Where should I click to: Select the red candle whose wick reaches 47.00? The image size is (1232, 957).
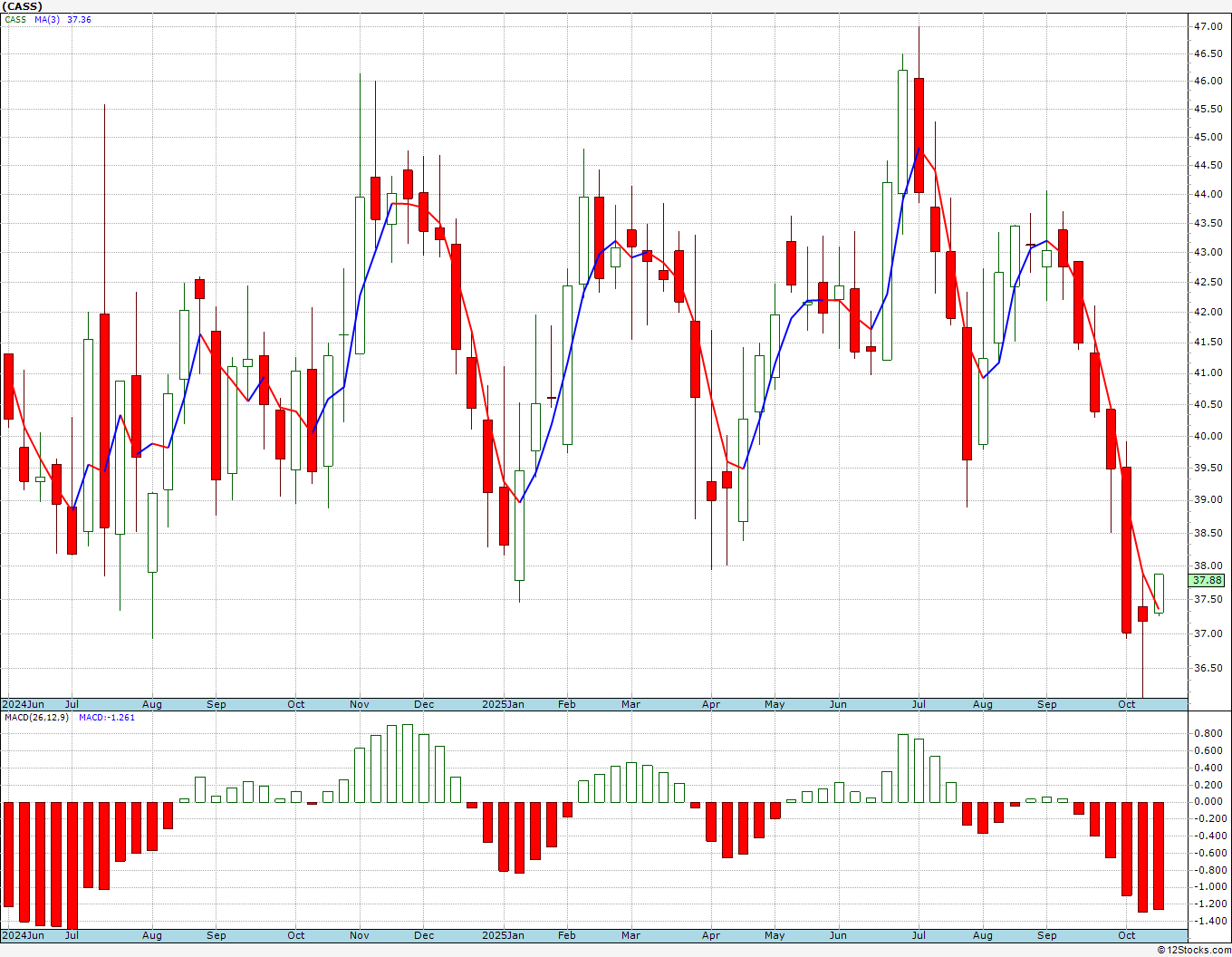tap(919, 135)
